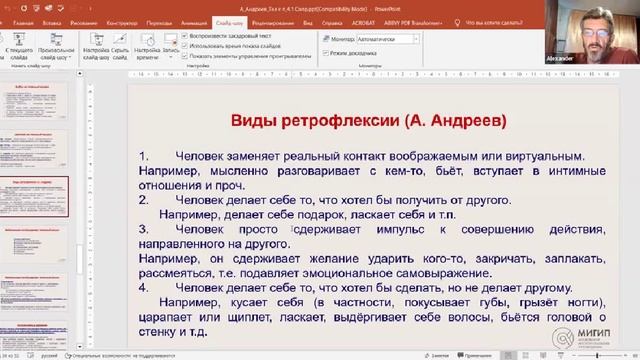Click accessibility status 'Специальные возможности' in status bar
The height and width of the screenshot is (360, 640).
(x=120, y=356)
